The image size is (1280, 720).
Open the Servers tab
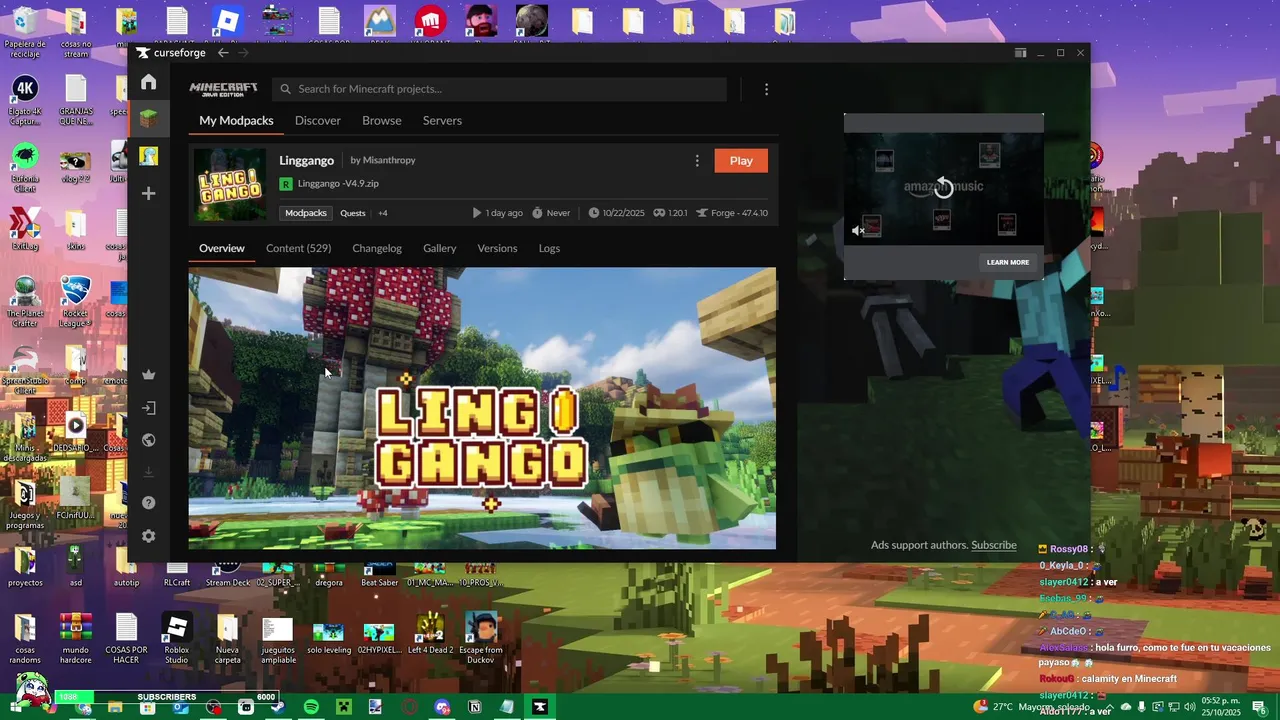442,120
